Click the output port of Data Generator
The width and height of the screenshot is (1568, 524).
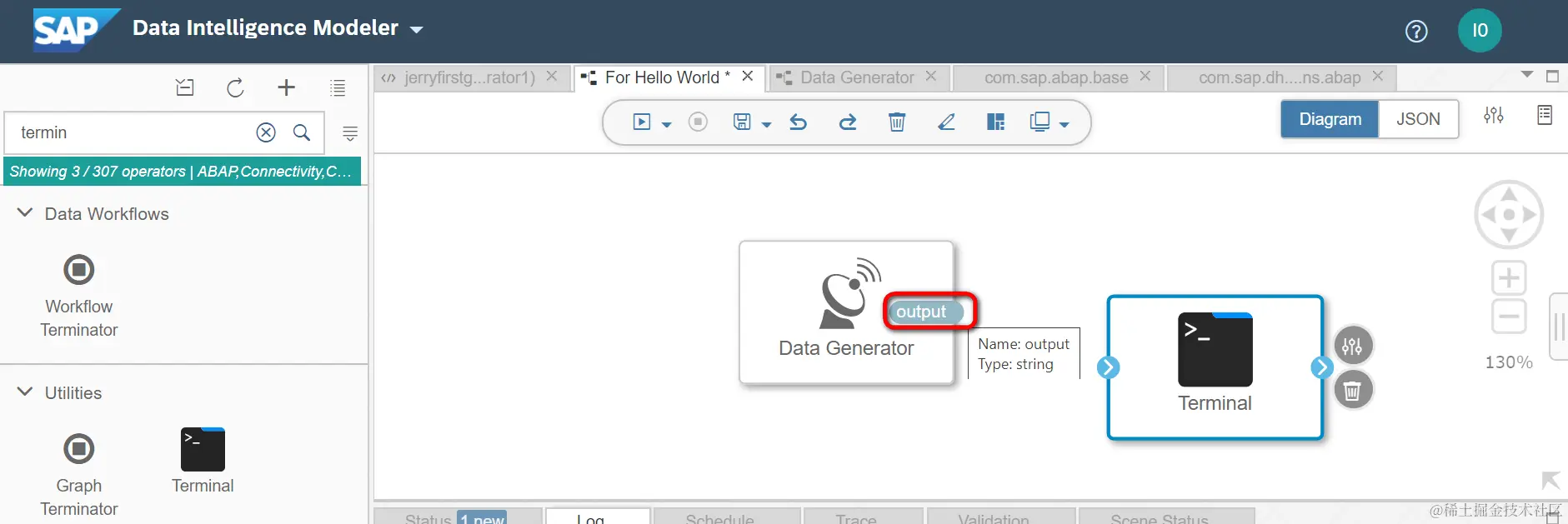pos(926,312)
